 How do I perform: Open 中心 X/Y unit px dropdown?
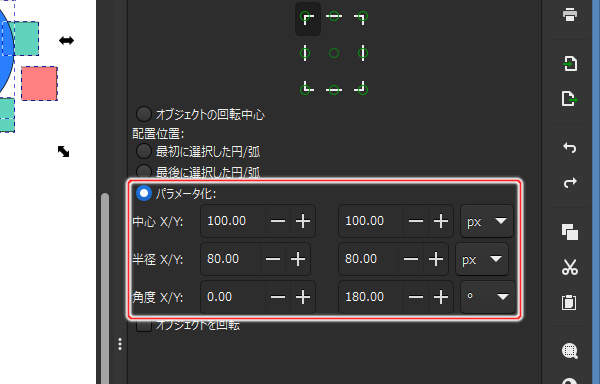(x=487, y=221)
